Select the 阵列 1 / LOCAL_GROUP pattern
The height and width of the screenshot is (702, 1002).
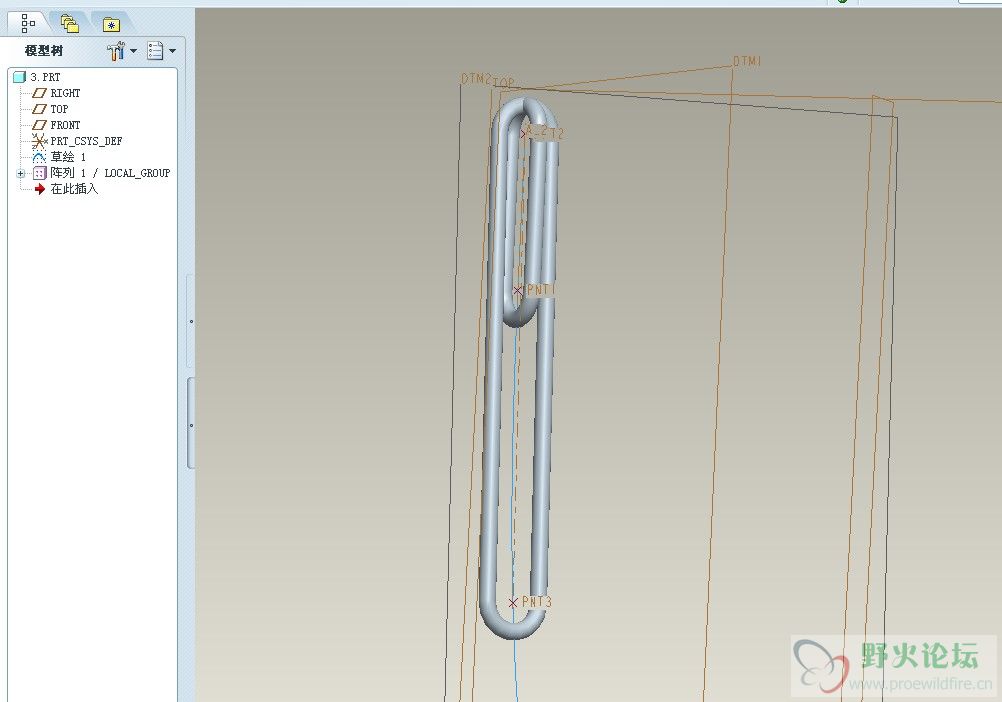point(110,172)
